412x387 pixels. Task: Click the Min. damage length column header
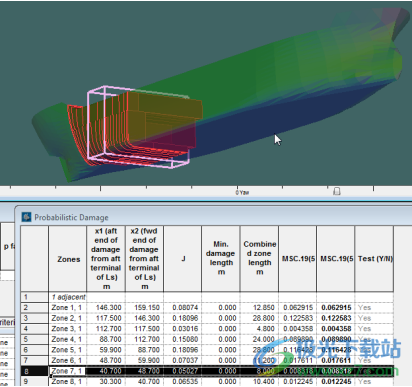point(221,259)
